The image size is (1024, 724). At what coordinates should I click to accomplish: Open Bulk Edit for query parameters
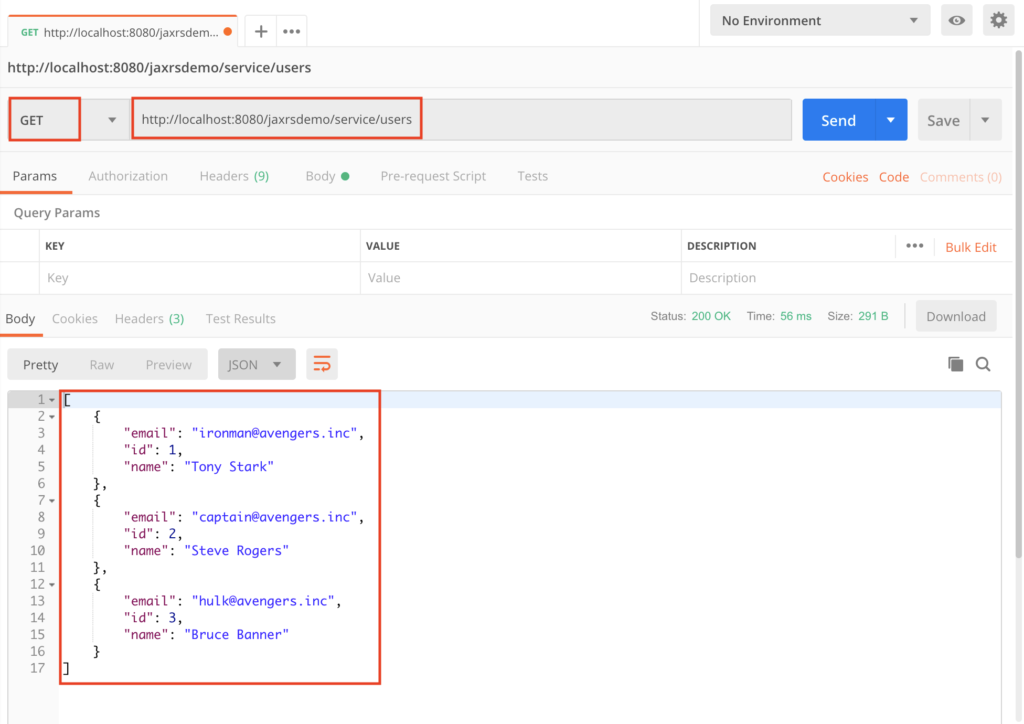[970, 246]
